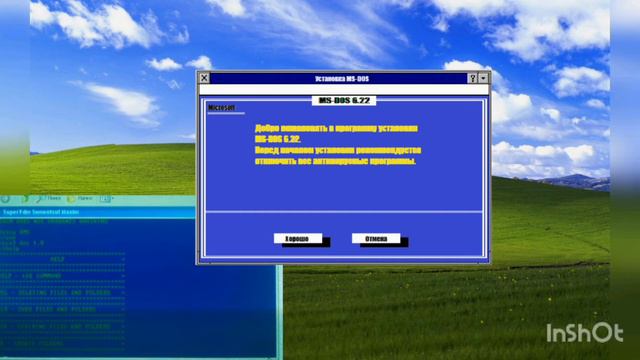This screenshot has height=360, width=640.
Task: Click the MS-DOS 6.22 heading label
Action: (344, 100)
